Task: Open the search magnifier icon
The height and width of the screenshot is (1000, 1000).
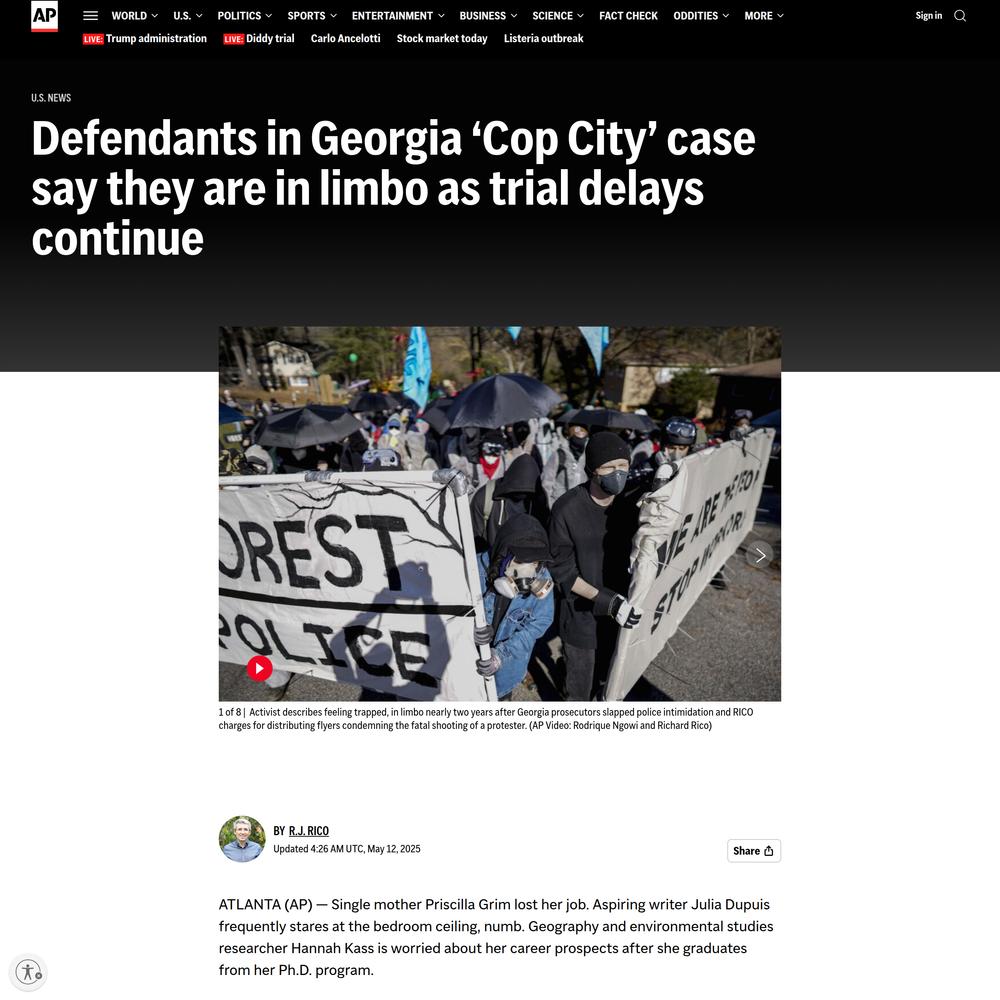Action: [959, 15]
